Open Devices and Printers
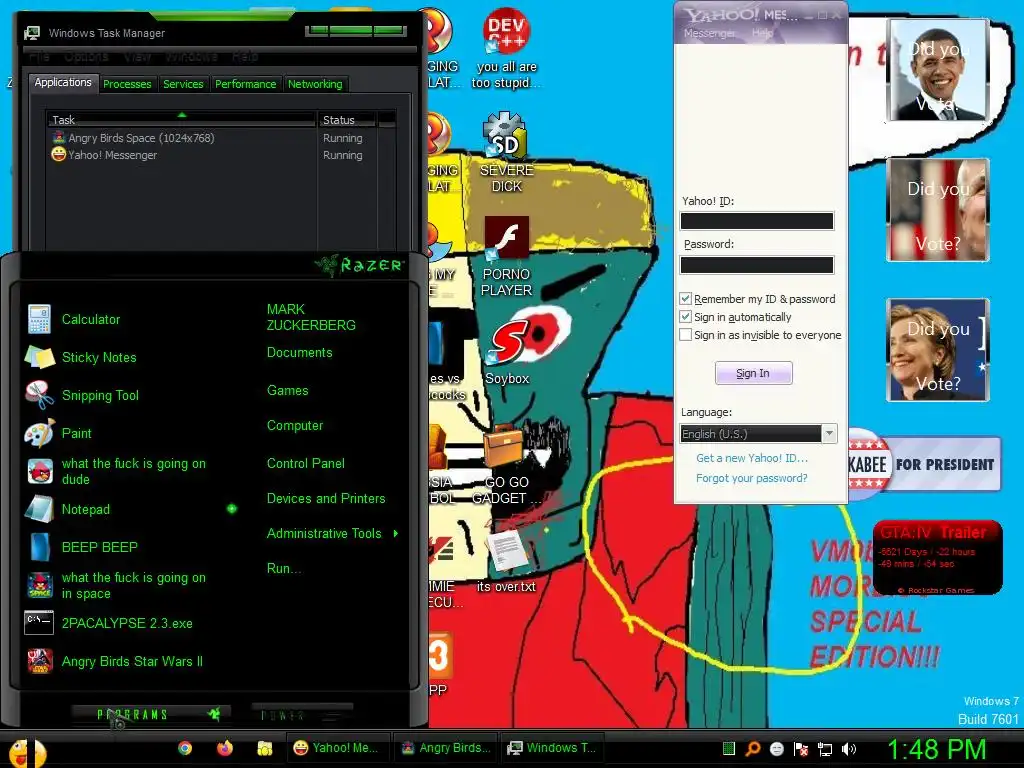Image resolution: width=1024 pixels, height=768 pixels. (326, 498)
